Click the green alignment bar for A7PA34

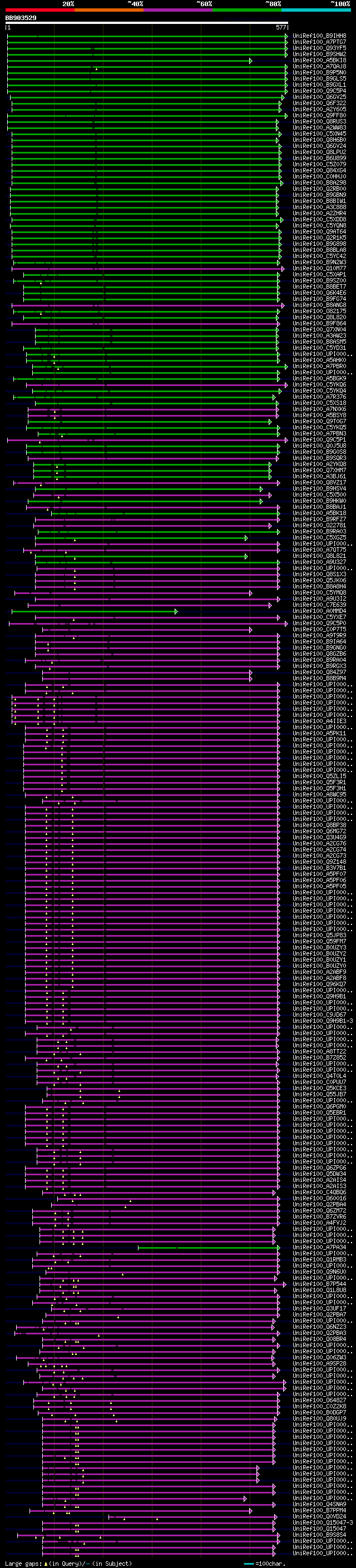[208, 1247]
